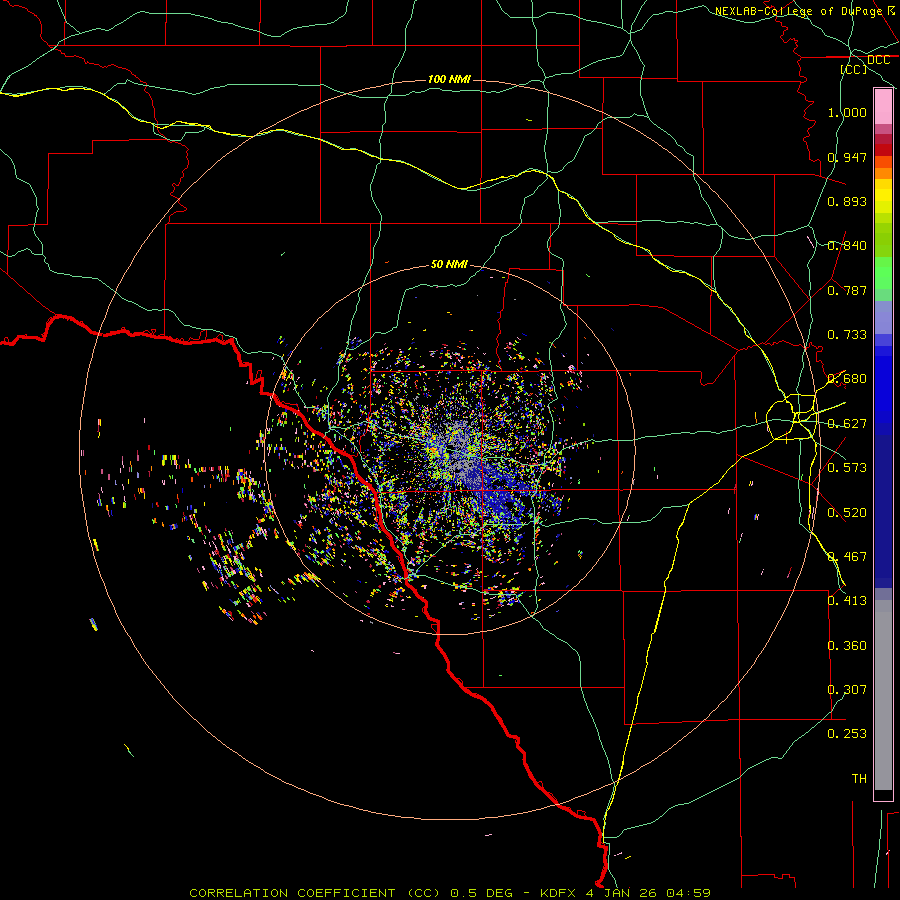Screen dimensions: 900x900
Task: Select the 0.840 legend value
Action: click(847, 246)
